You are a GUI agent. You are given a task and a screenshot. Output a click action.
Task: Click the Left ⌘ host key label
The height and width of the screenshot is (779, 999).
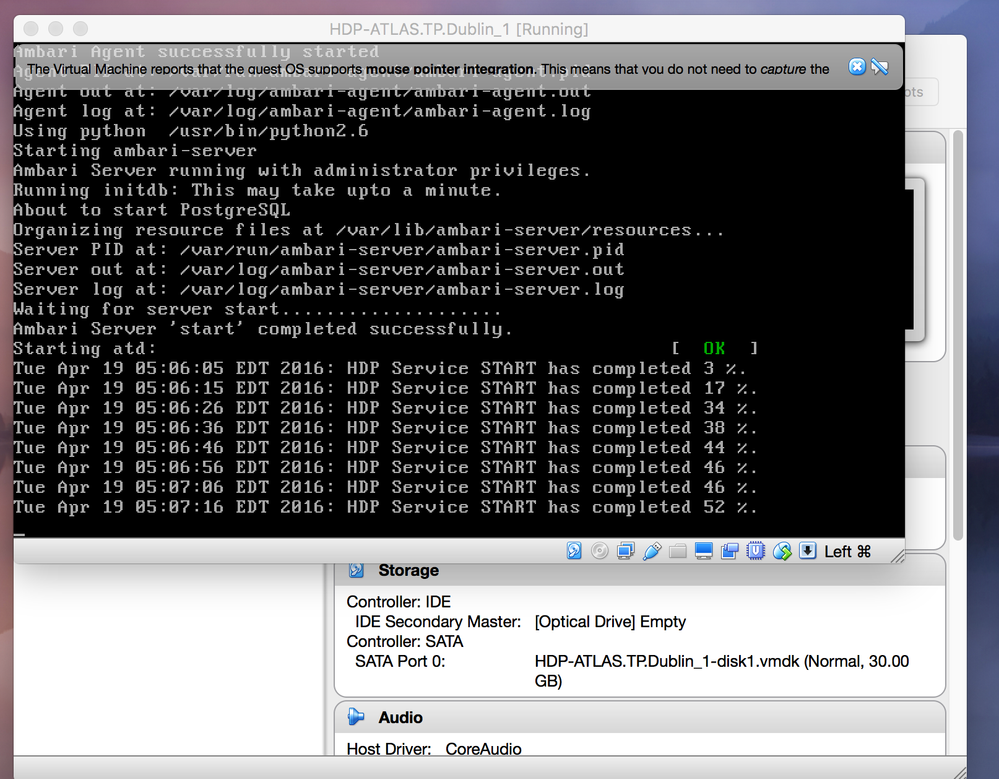pyautogui.click(x=847, y=552)
